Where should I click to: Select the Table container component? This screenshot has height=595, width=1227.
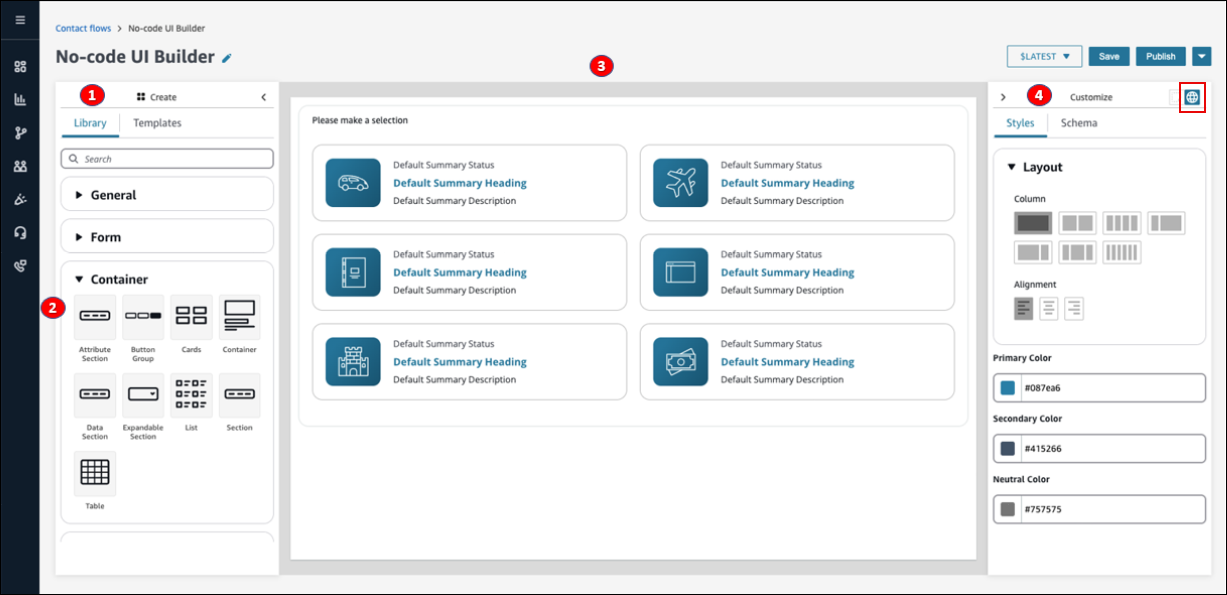click(x=95, y=473)
